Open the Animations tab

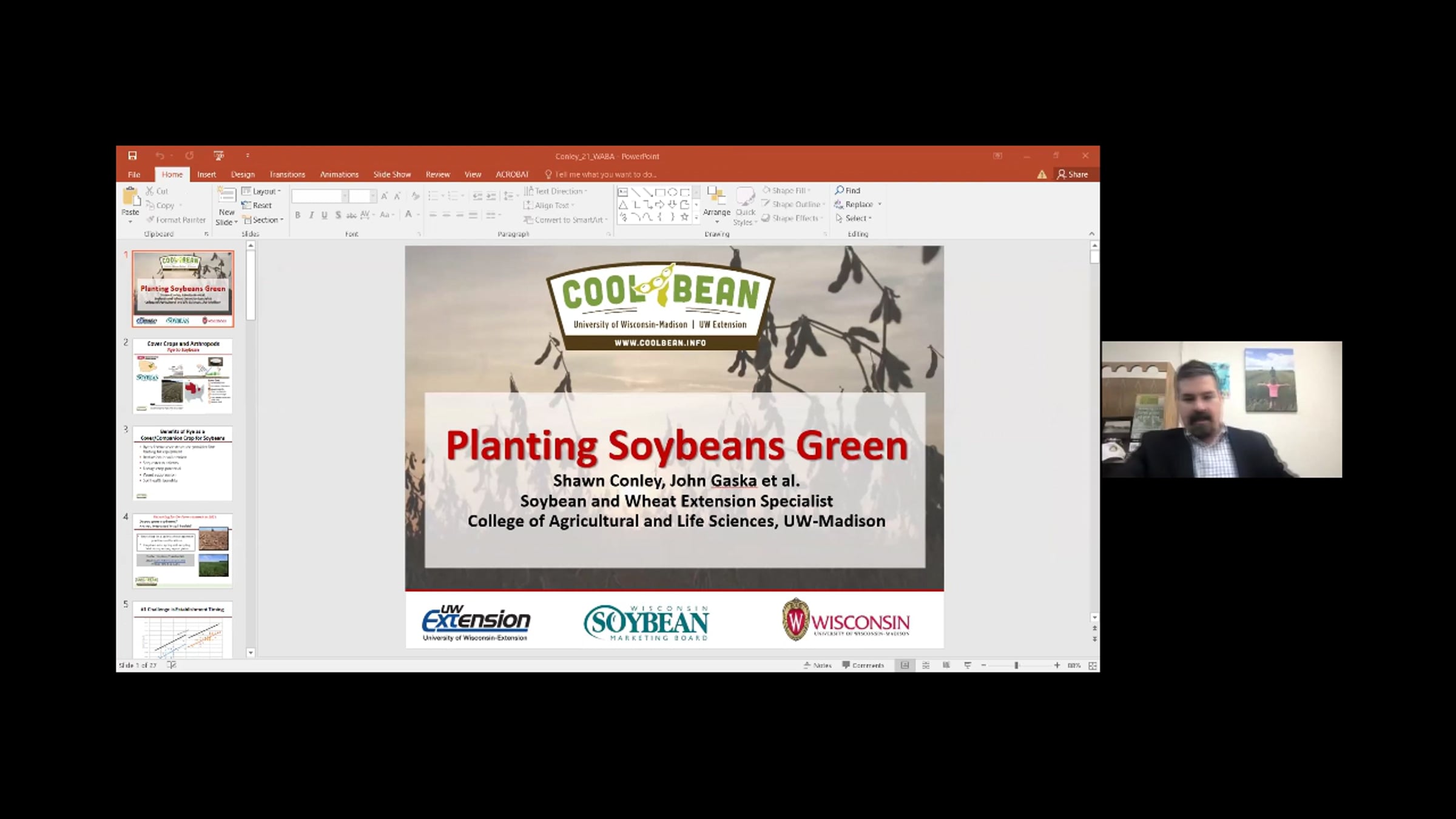tap(339, 174)
